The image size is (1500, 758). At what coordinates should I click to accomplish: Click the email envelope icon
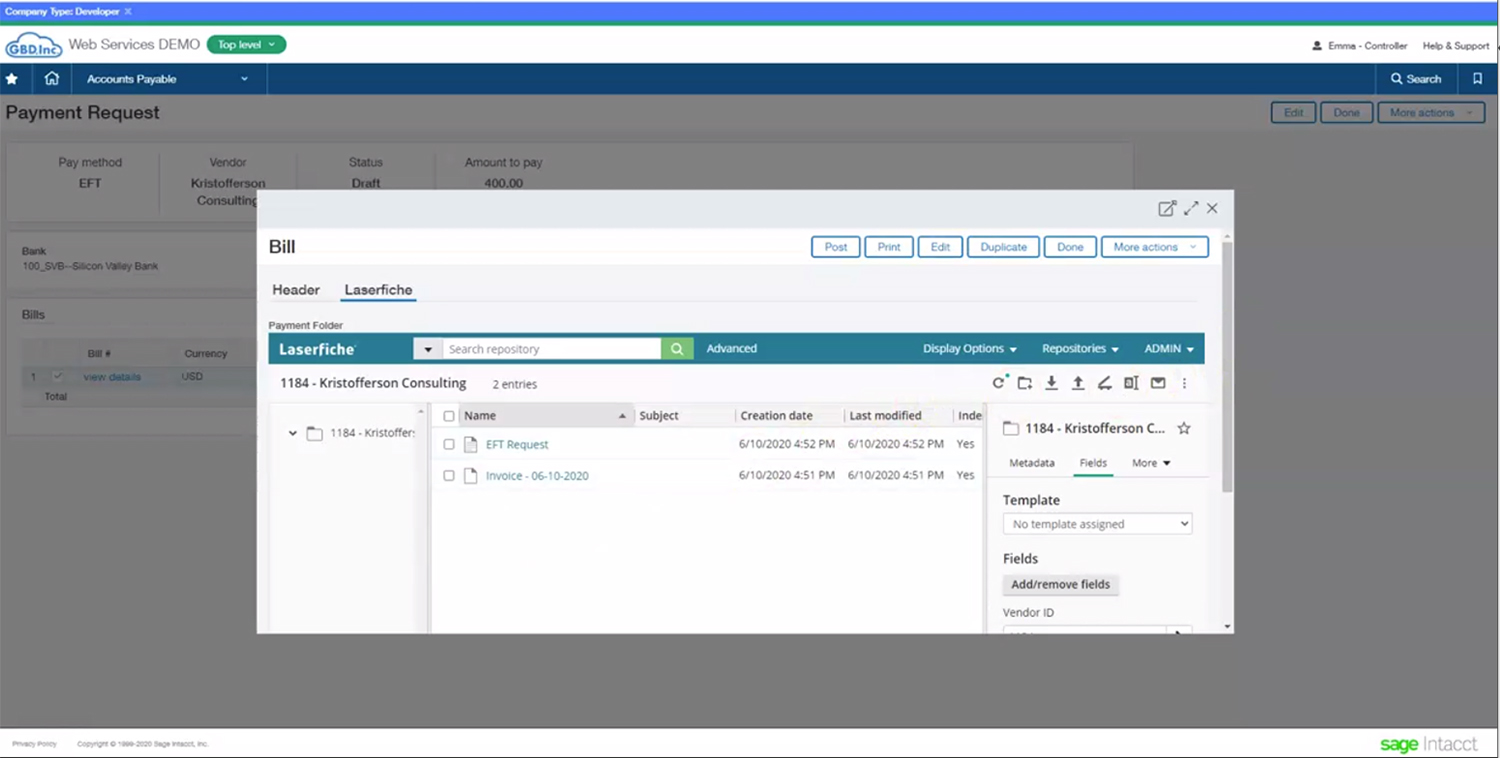point(1158,383)
